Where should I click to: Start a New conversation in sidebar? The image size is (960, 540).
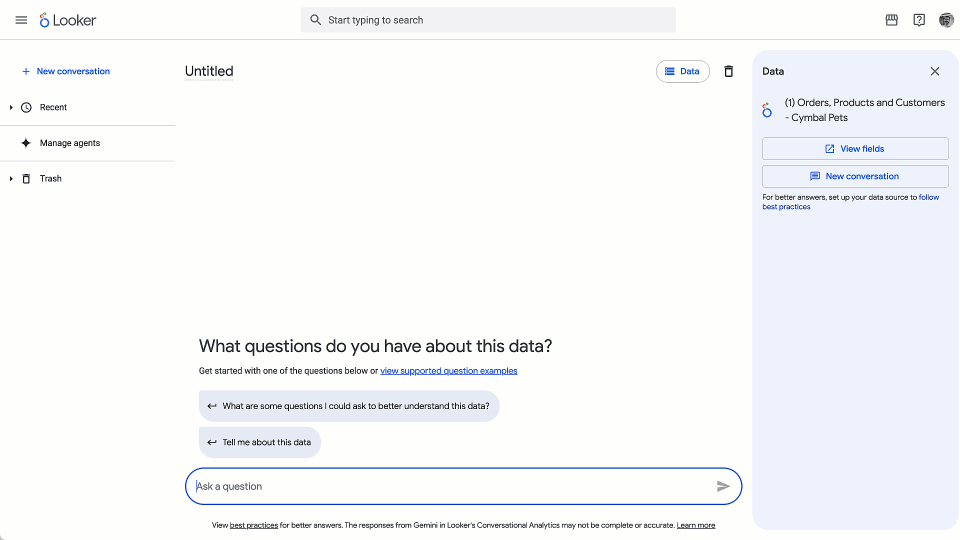click(72, 71)
